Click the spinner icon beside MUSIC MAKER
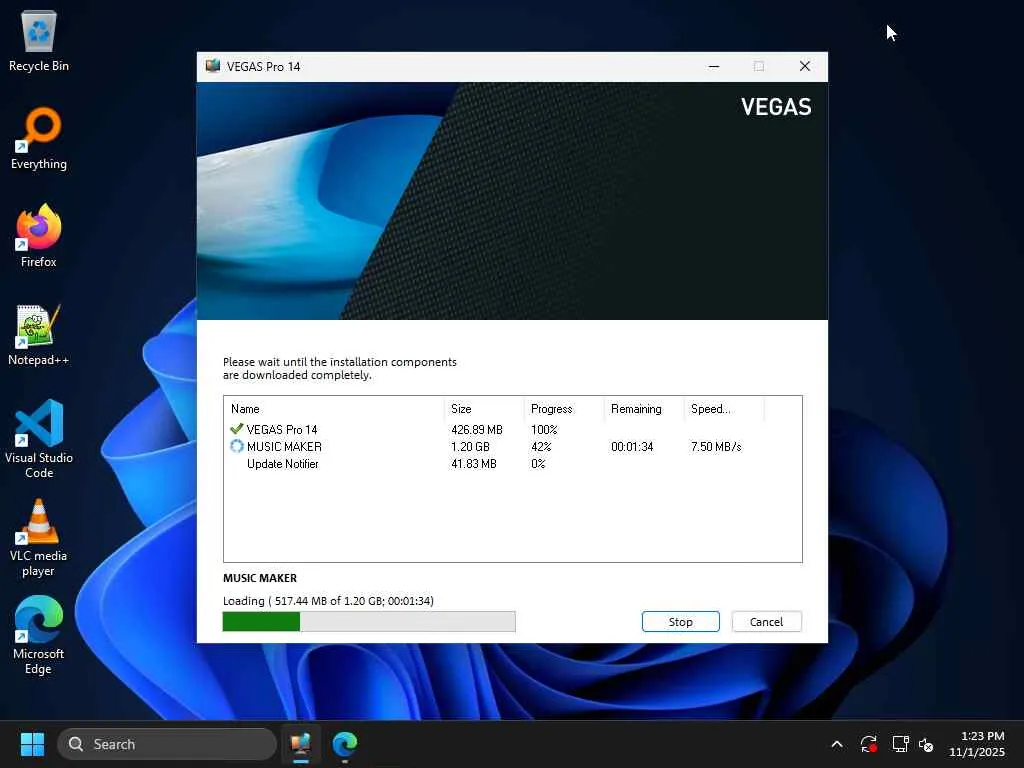 (x=236, y=446)
